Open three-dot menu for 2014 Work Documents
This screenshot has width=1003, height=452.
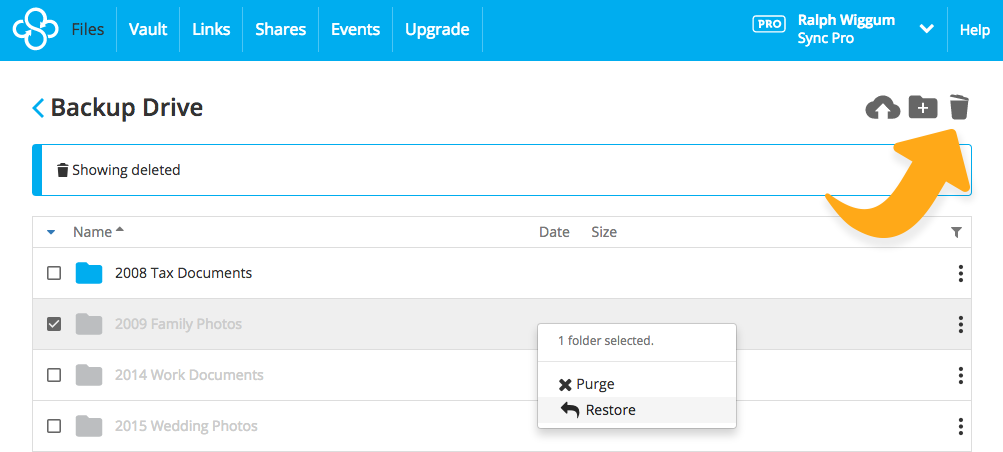coord(960,375)
